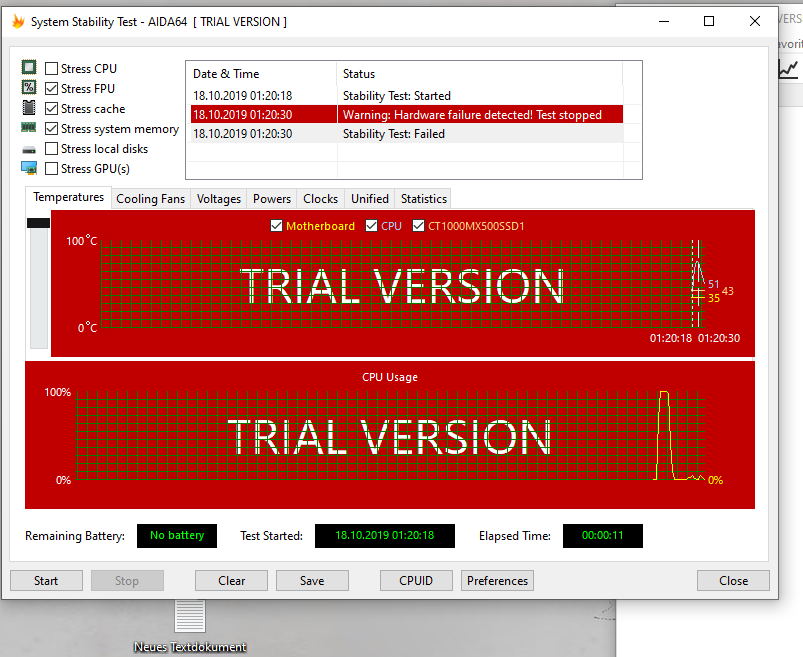Check the Stress GPU(s) option
This screenshot has width=803, height=657.
[51, 168]
